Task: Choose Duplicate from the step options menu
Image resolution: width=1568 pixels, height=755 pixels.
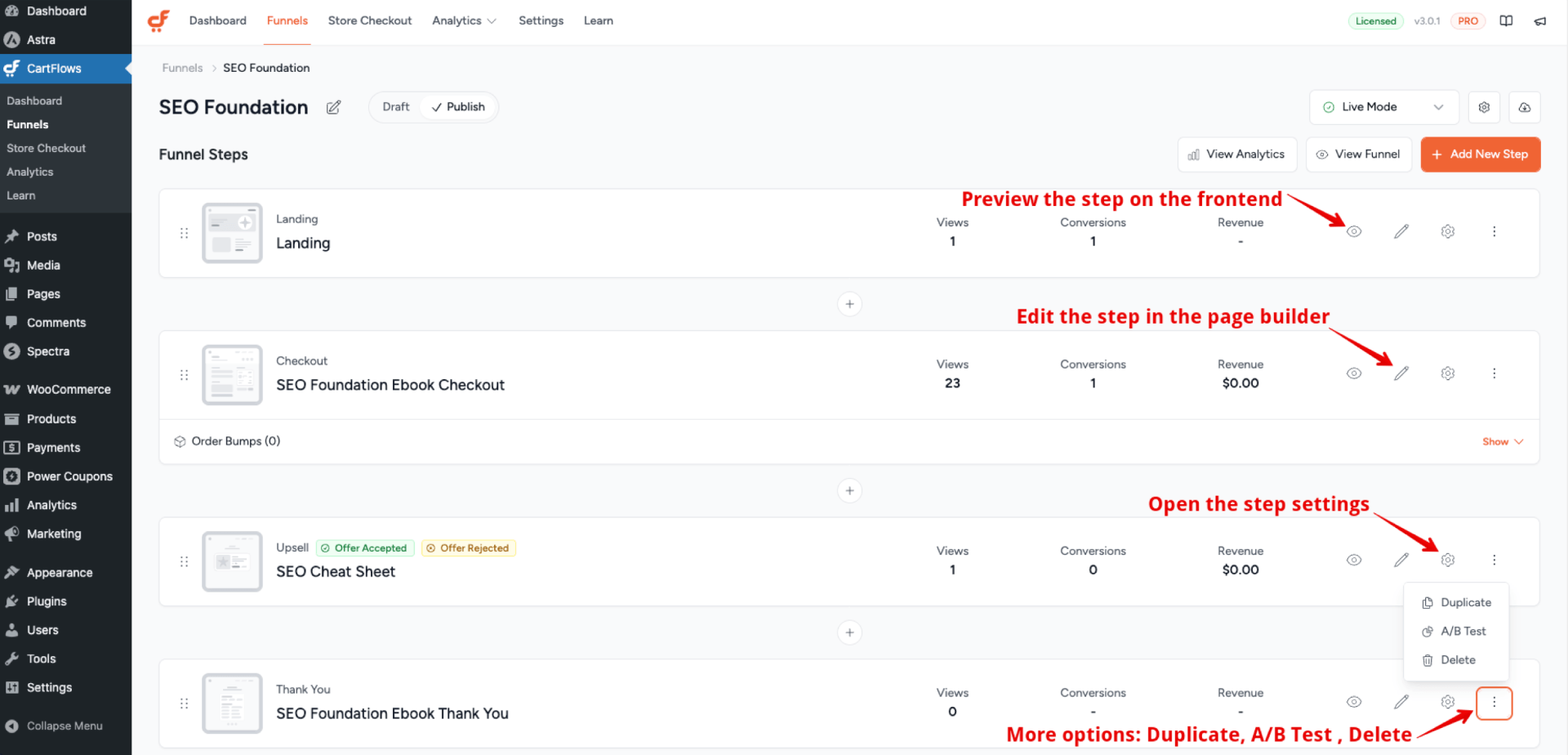Action: click(1457, 602)
